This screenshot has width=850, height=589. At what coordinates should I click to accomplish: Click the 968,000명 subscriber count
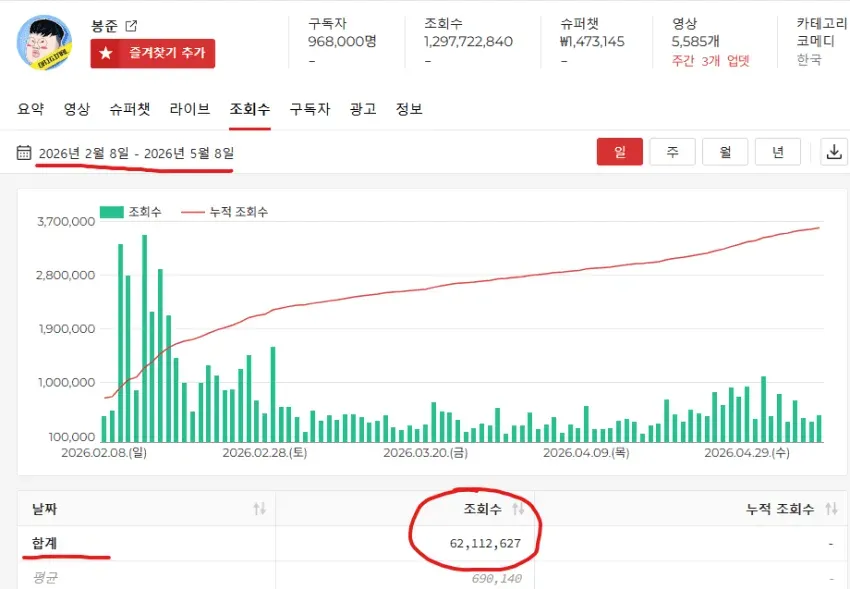coord(342,41)
